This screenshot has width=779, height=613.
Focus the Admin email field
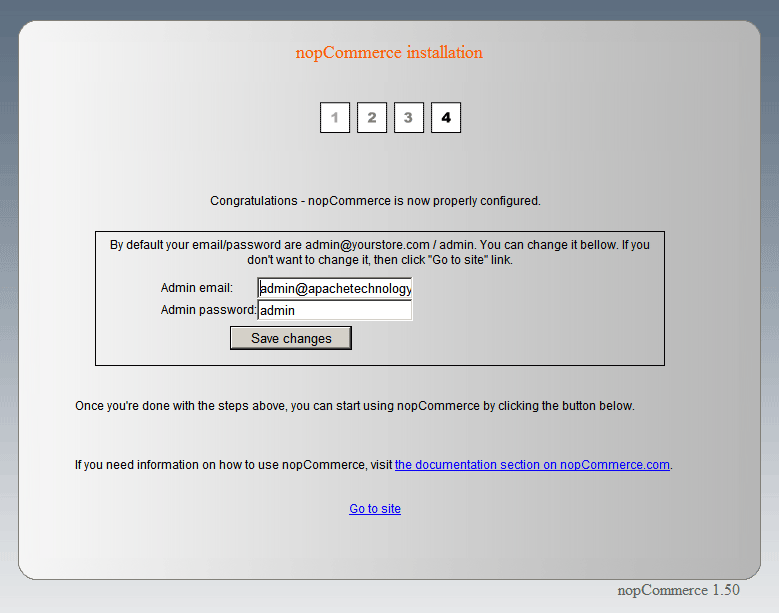[x=335, y=288]
